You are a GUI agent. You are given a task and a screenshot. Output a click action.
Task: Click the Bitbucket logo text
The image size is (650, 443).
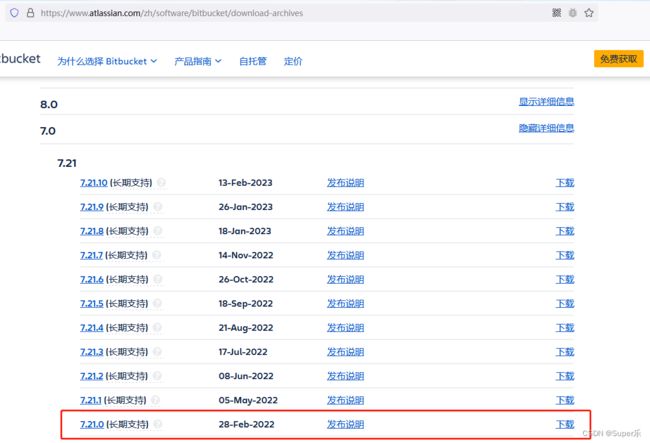click(x=20, y=59)
